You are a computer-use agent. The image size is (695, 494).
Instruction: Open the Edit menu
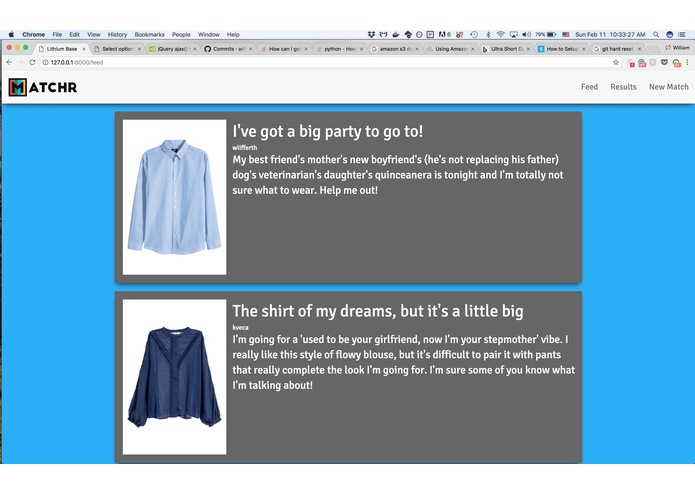pyautogui.click(x=74, y=35)
